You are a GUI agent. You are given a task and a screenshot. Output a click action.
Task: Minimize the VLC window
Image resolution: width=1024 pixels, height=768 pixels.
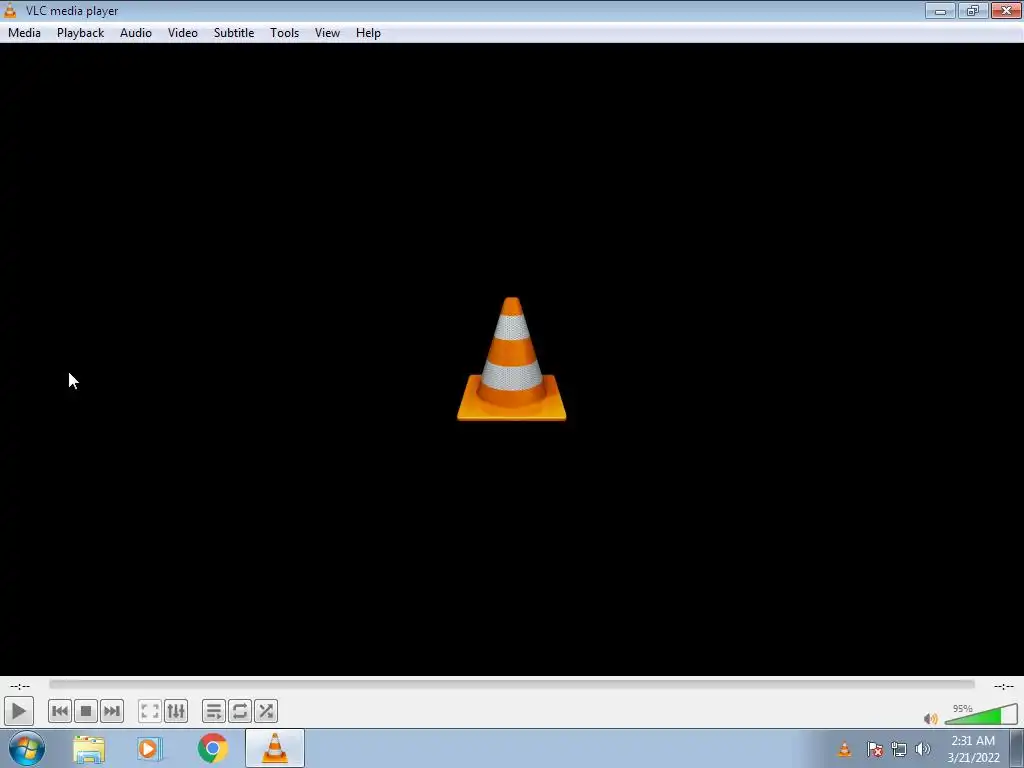pos(940,10)
